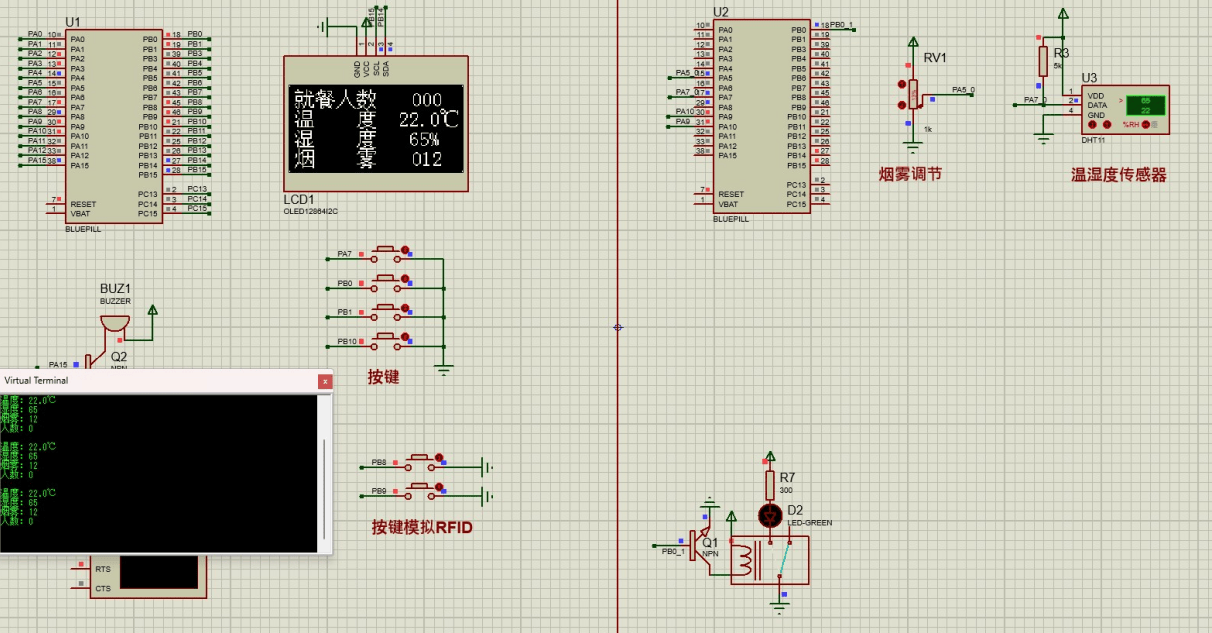
Task: Click the RV1 potentiometer resistor body
Action: (912, 96)
